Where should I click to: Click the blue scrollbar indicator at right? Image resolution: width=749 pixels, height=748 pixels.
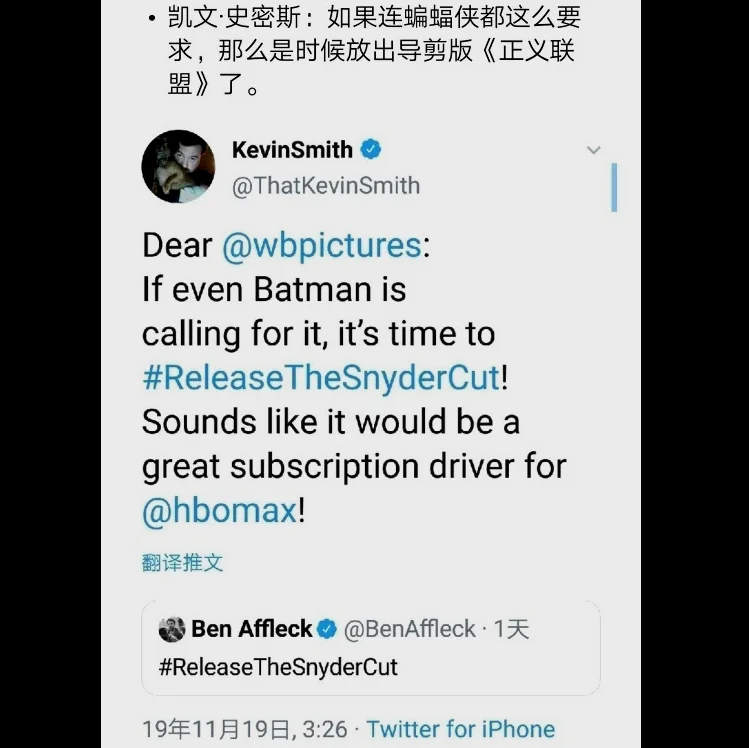click(x=614, y=187)
